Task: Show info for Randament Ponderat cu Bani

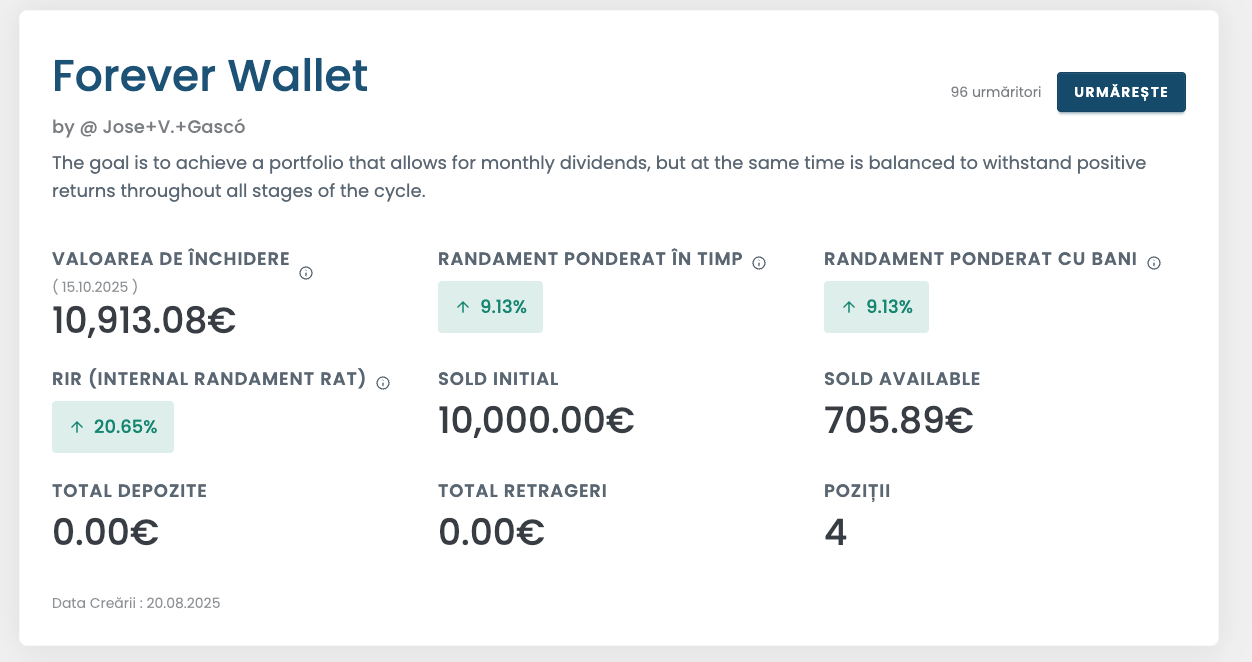Action: [1154, 263]
